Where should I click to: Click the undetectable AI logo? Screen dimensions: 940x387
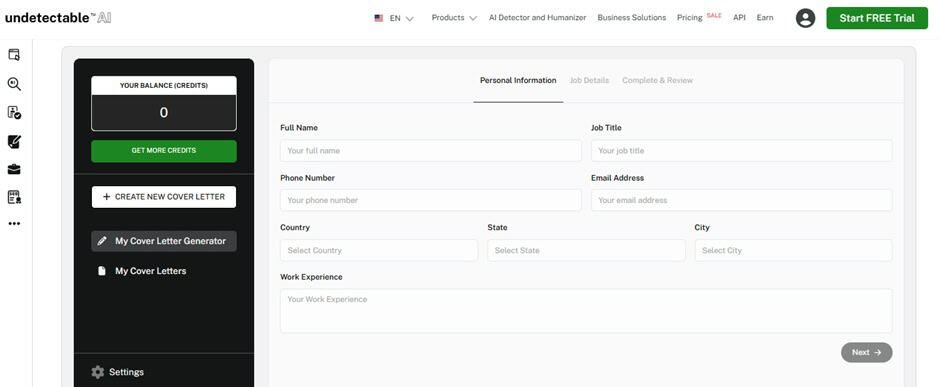point(58,17)
